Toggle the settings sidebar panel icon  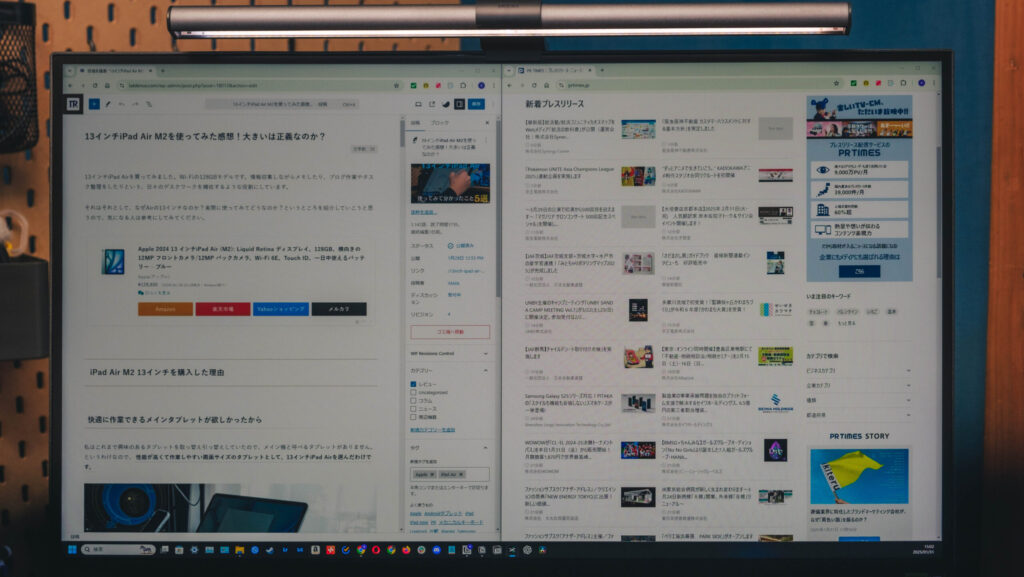click(x=459, y=104)
